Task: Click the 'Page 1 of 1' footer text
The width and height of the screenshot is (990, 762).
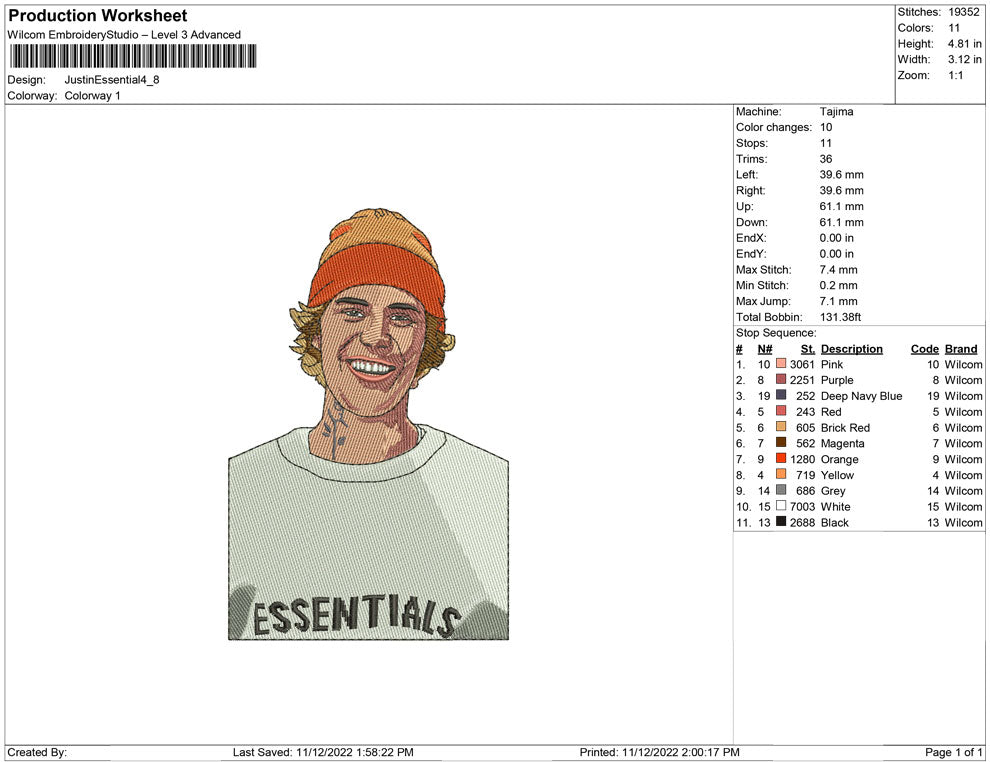Action: 953,752
